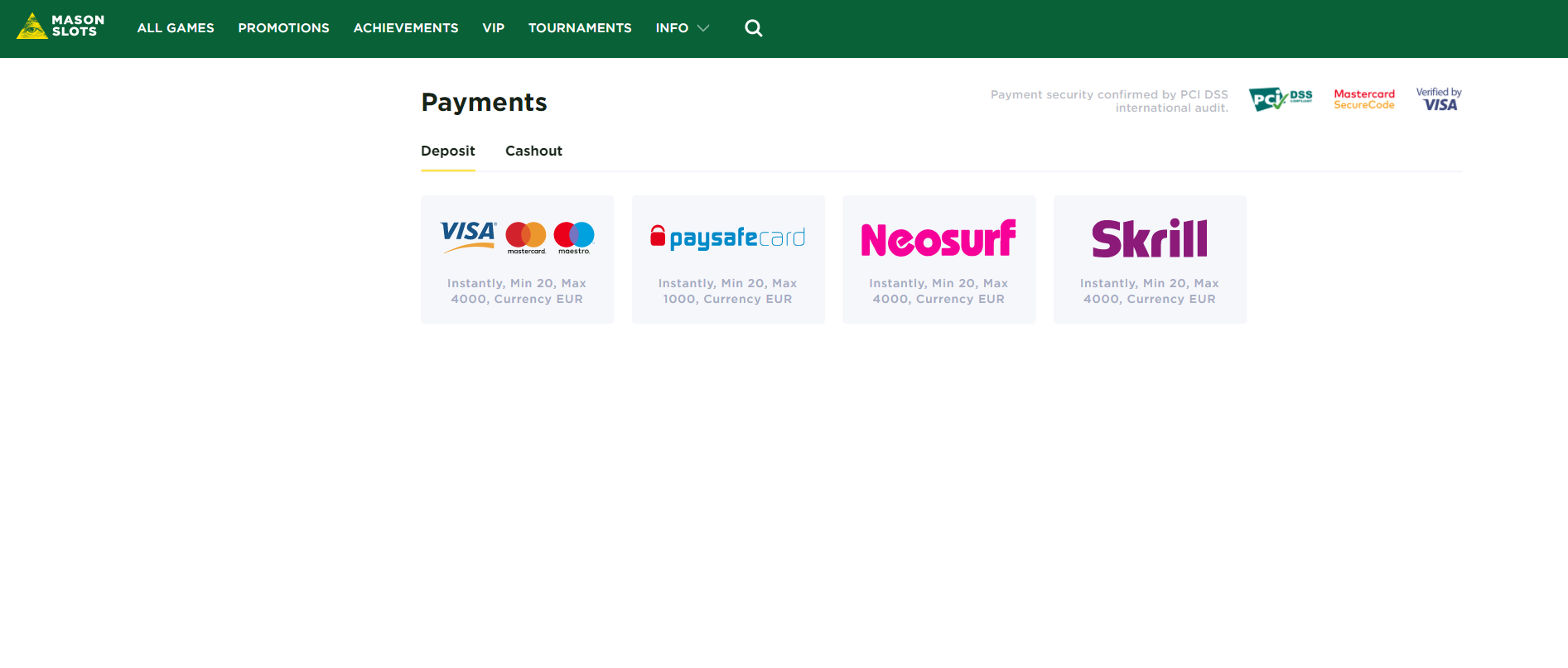Choose the Skrill logo
The width and height of the screenshot is (1568, 668).
click(1150, 238)
